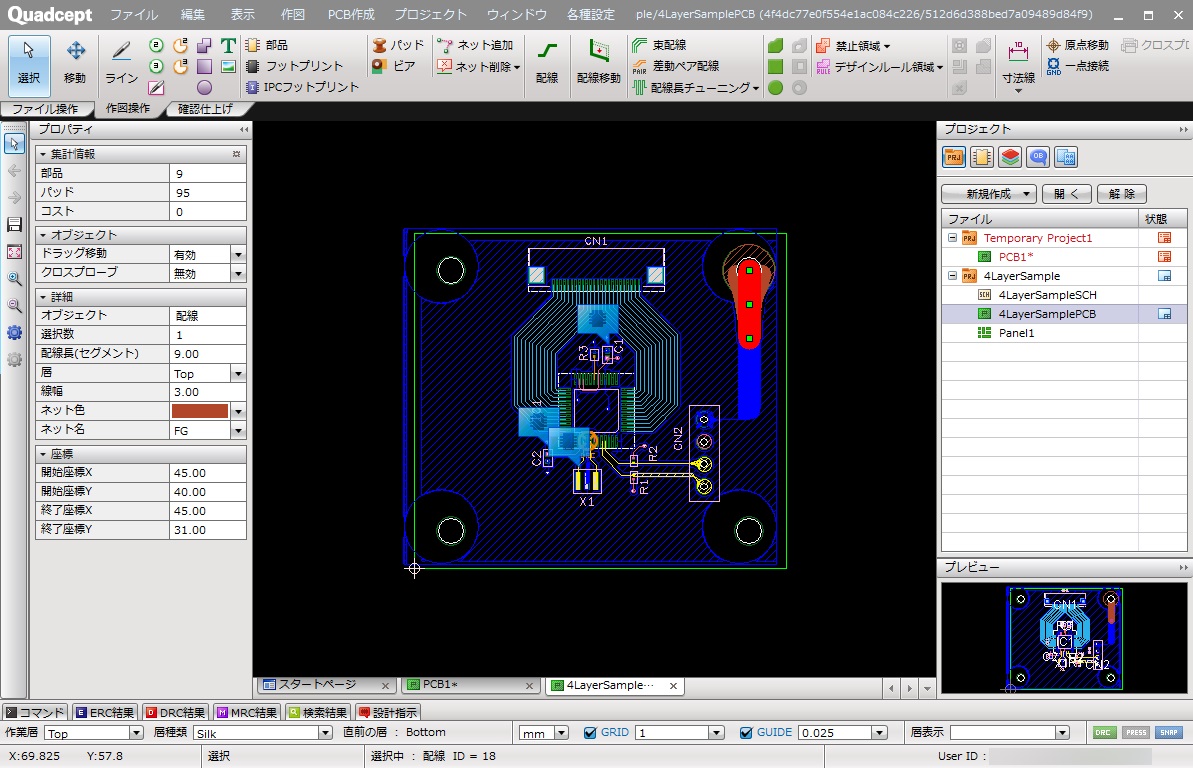Switch to the DRC結果 tab

[x=175, y=713]
